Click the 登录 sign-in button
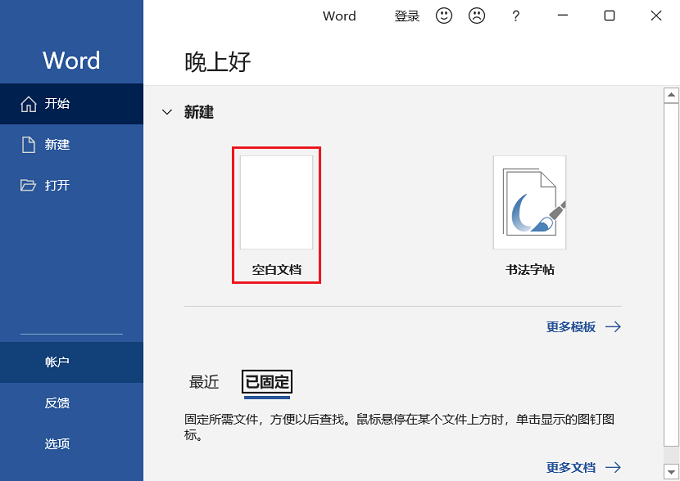This screenshot has width=680, height=481. point(407,16)
